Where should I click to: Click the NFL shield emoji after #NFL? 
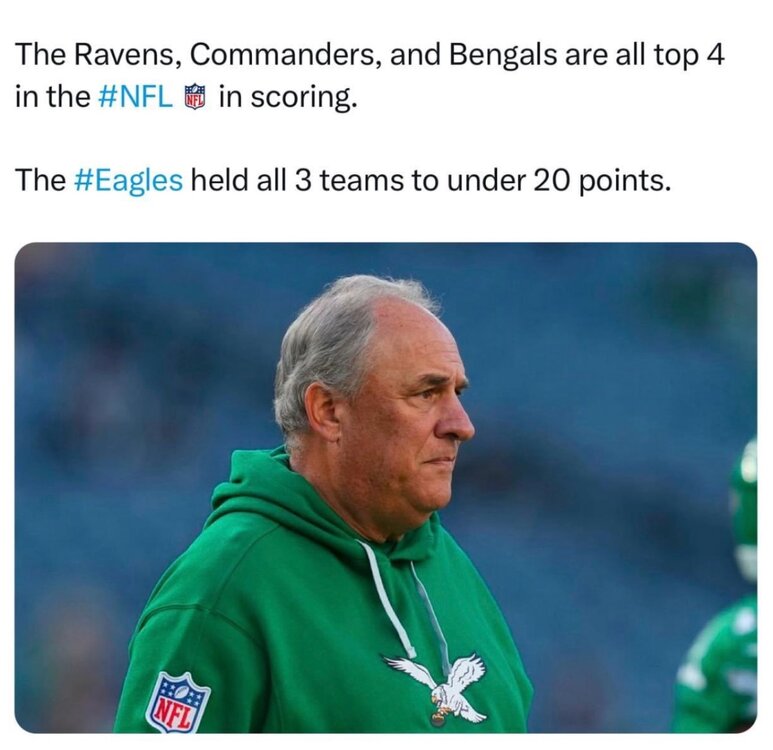[195, 98]
